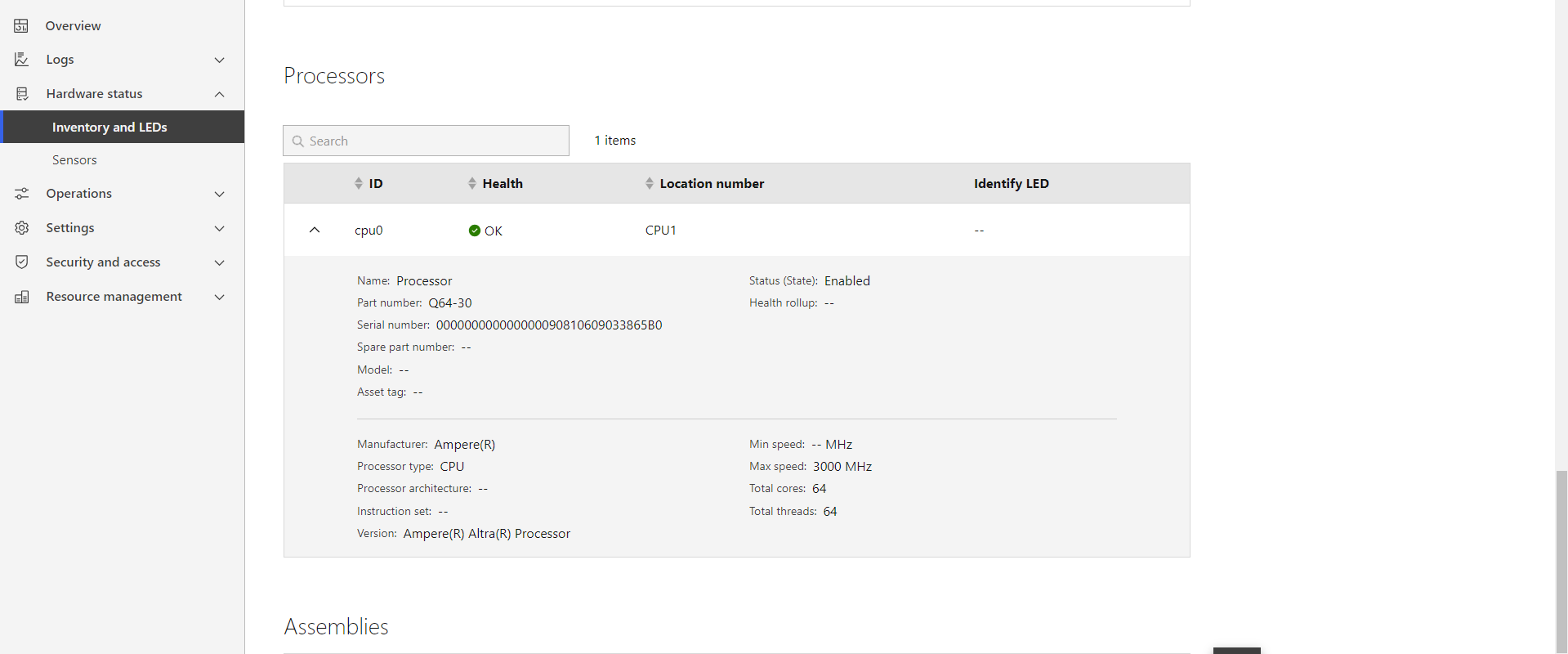The width and height of the screenshot is (1568, 654).
Task: Click the Ampere(R) manufacturer value
Action: [465, 445]
